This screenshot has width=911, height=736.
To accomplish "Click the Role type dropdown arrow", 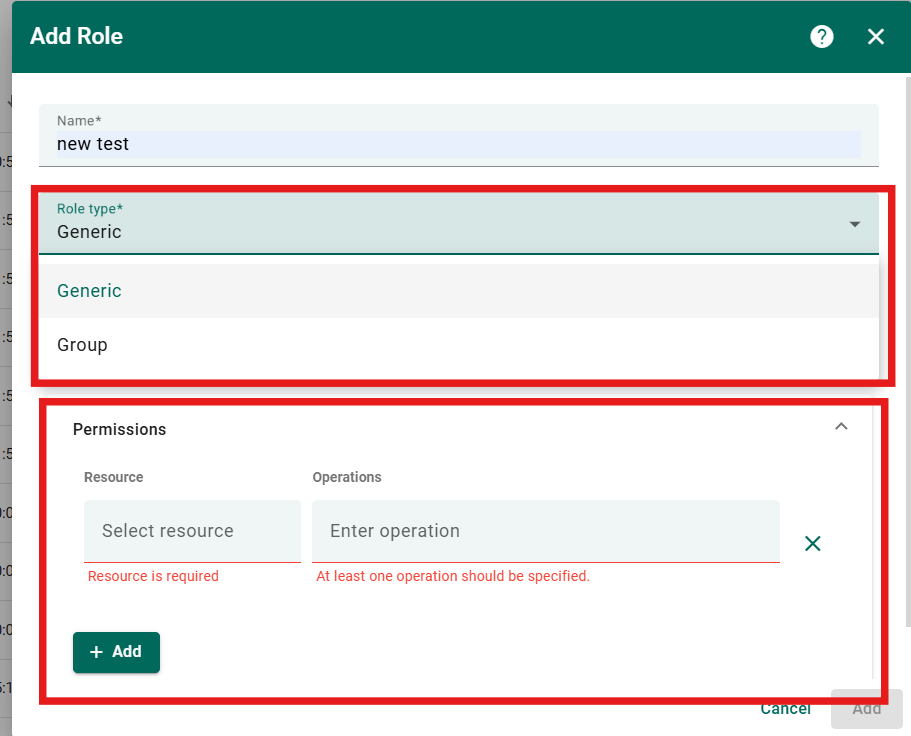I will point(855,224).
